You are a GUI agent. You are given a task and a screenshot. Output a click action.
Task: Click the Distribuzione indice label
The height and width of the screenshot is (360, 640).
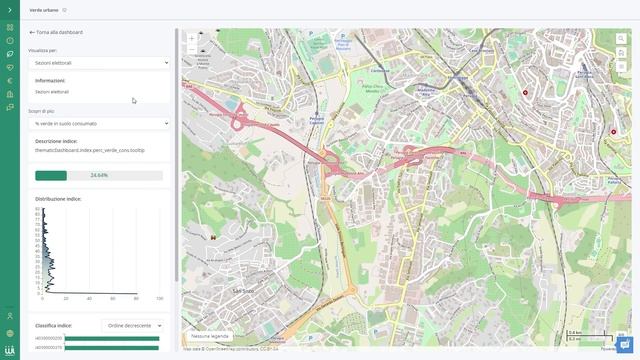[58, 199]
